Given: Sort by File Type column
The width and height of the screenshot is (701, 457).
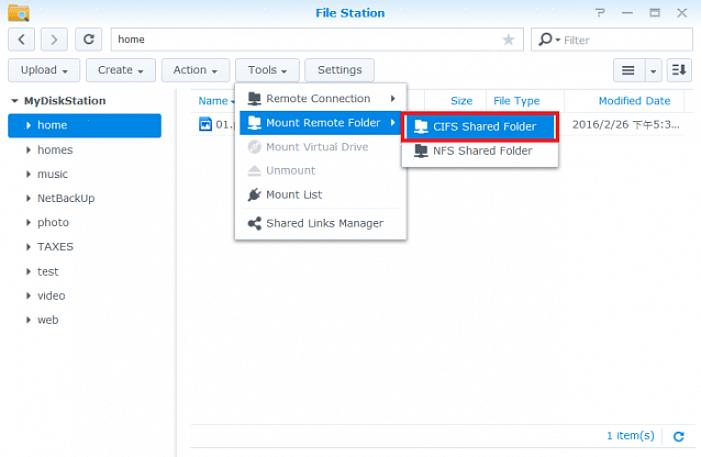Looking at the screenshot, I should pyautogui.click(x=516, y=101).
